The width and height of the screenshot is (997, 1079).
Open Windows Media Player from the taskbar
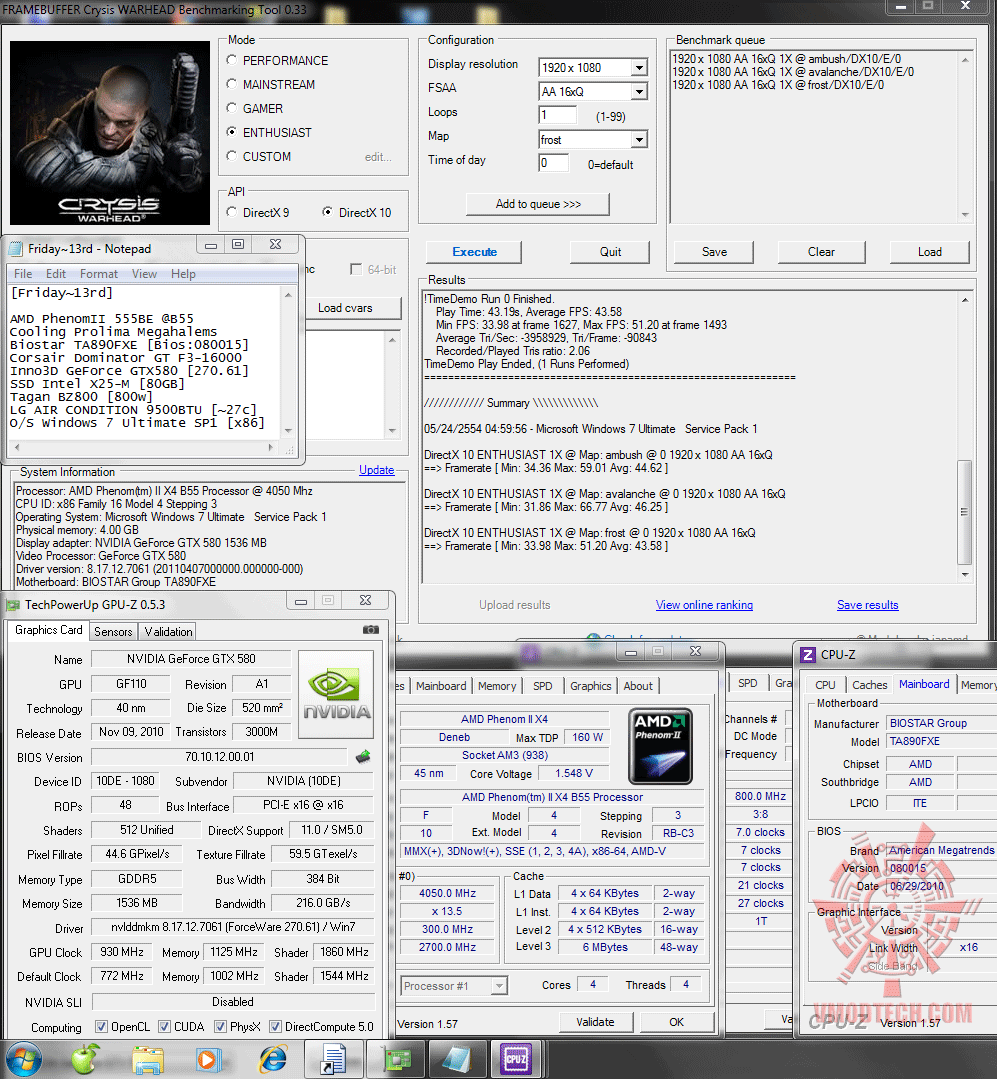(208, 1059)
